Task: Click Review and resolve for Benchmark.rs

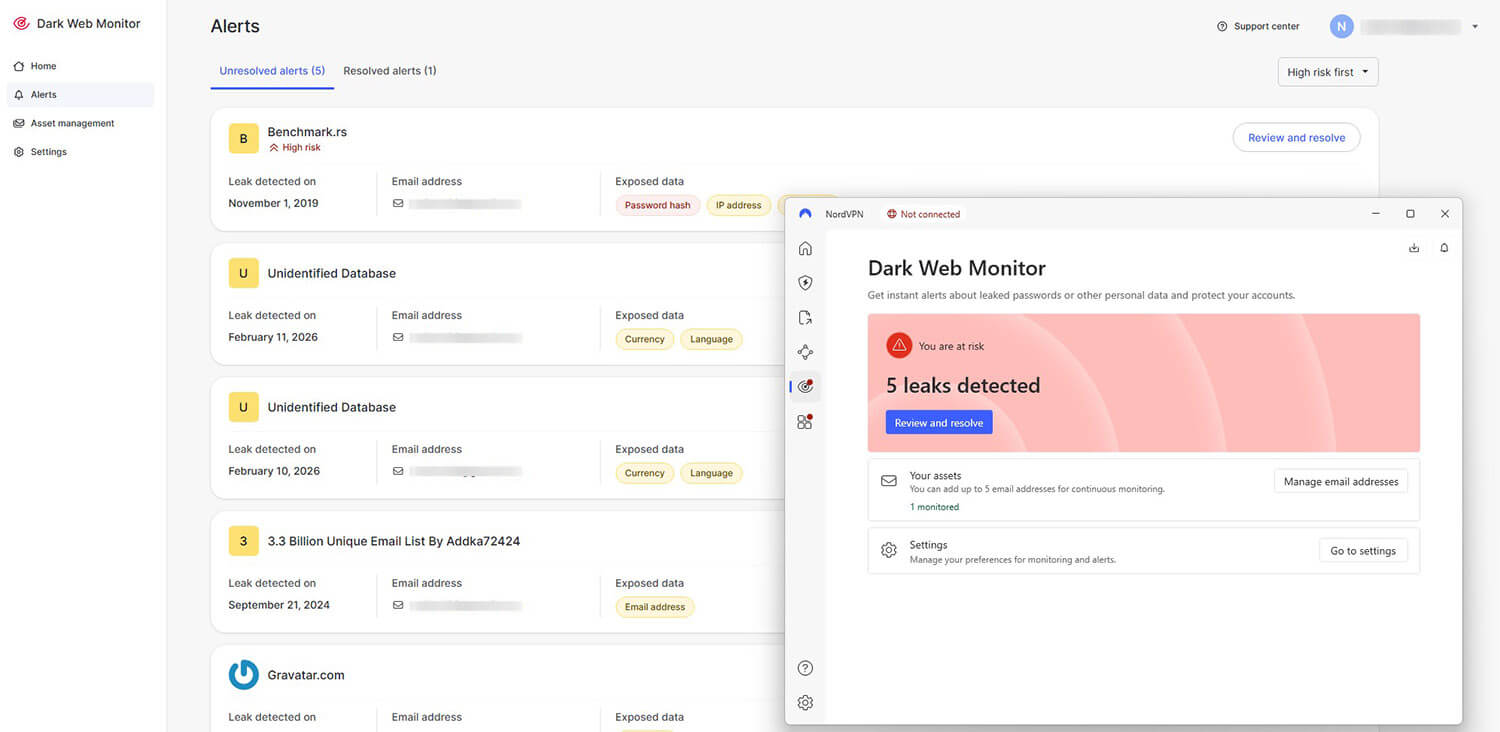Action: (x=1296, y=137)
